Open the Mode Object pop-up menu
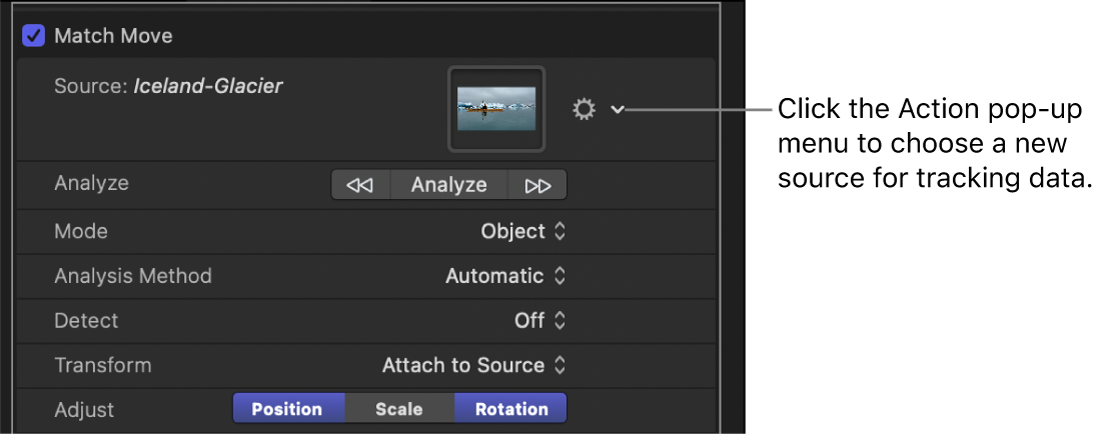Screen dimensions: 1102x436 point(523,231)
